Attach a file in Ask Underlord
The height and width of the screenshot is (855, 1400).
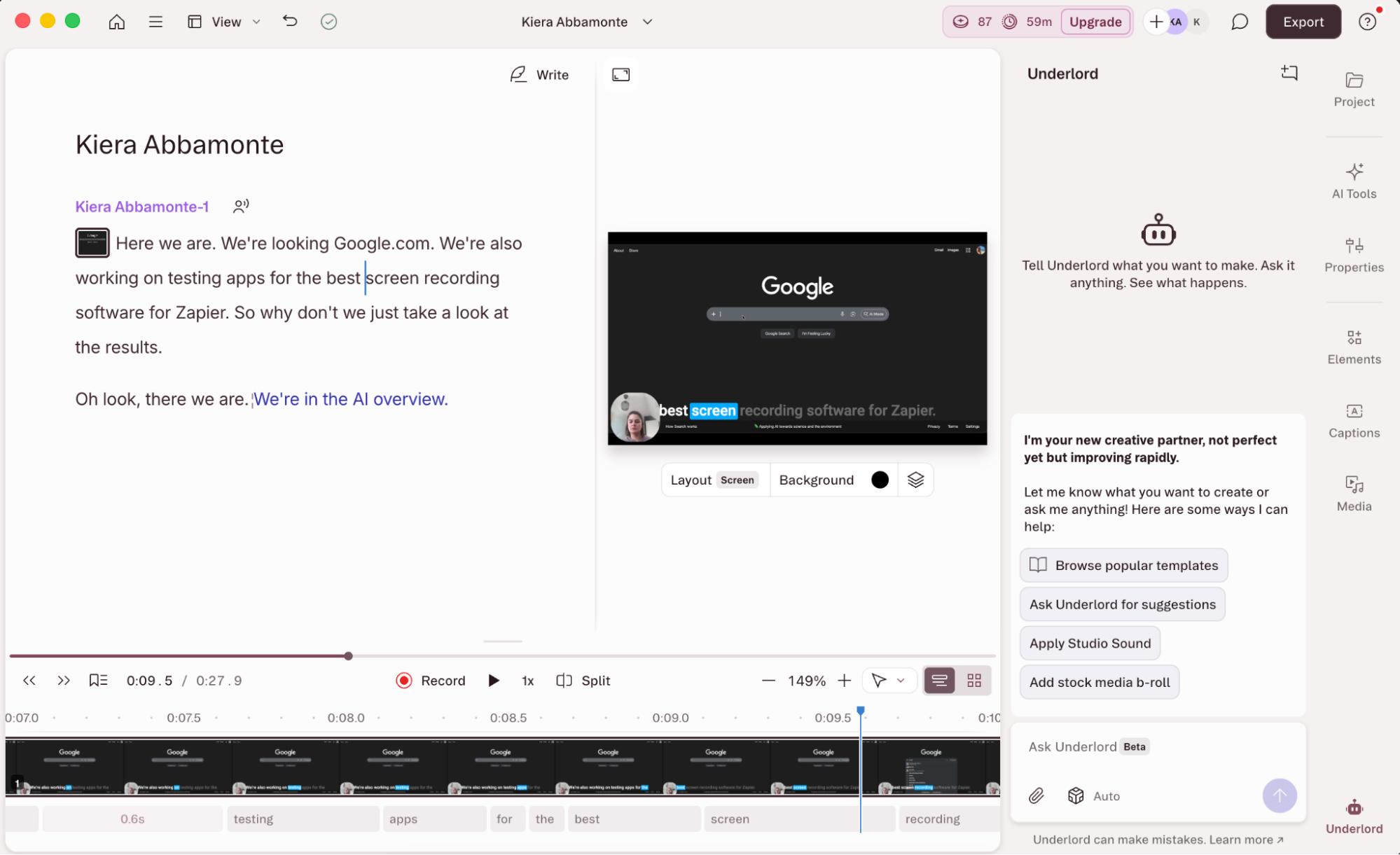pos(1037,795)
